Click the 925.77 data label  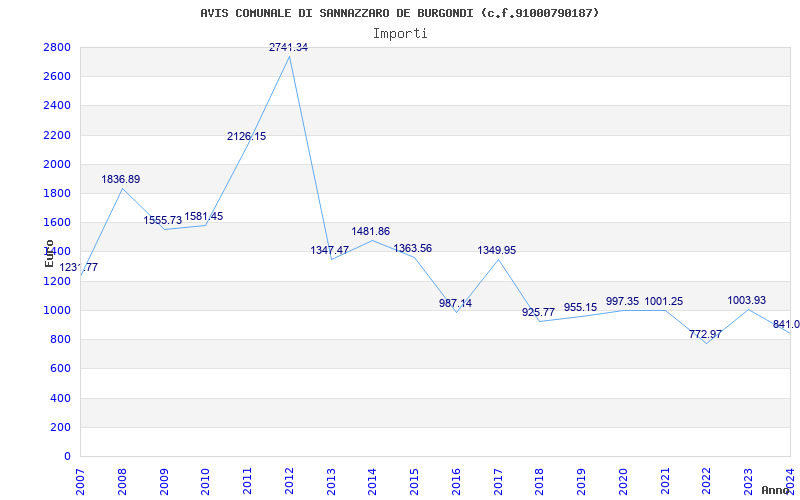pos(538,312)
